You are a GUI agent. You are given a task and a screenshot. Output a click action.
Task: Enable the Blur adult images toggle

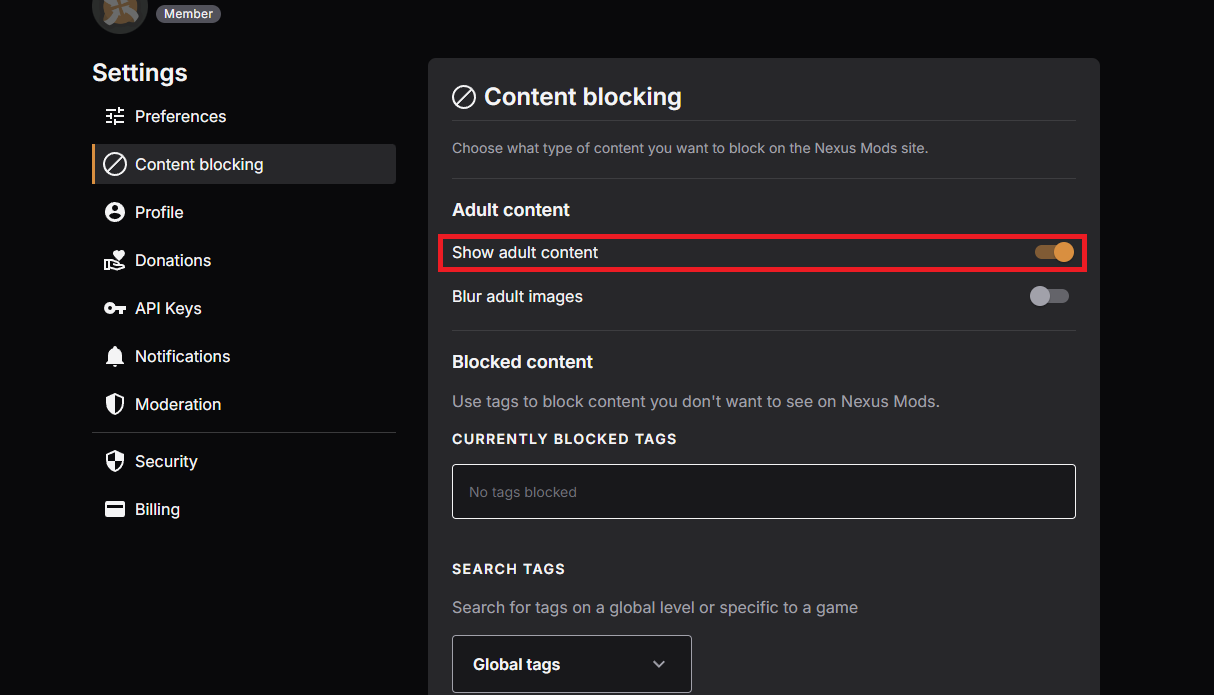pos(1049,296)
